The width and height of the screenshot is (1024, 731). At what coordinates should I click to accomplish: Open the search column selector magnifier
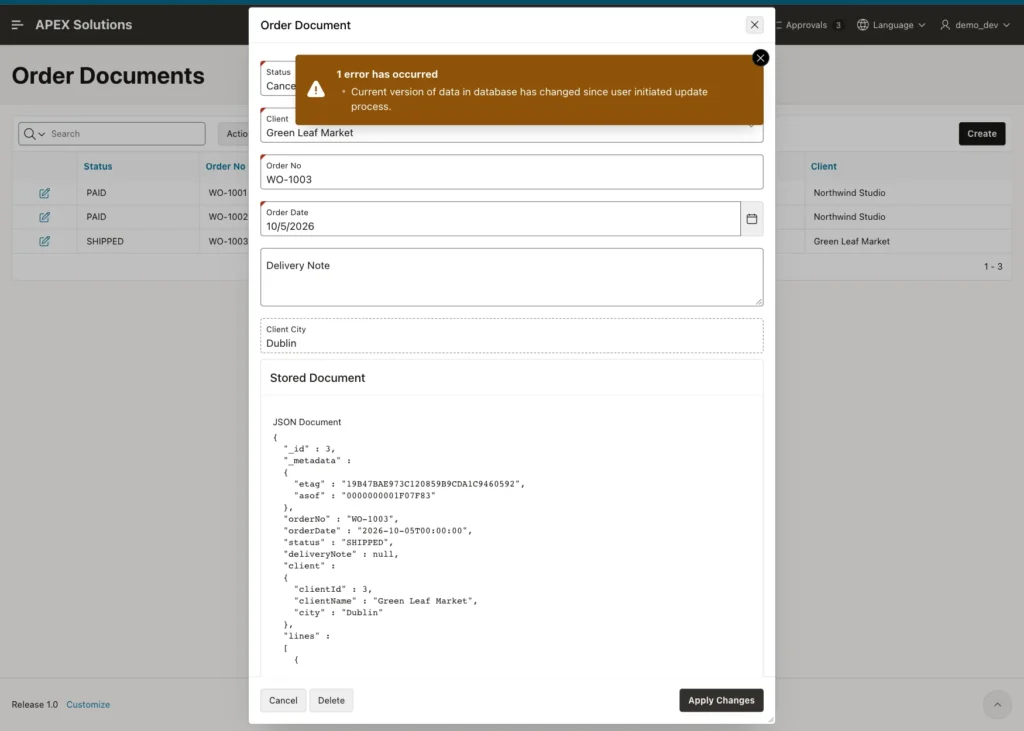point(34,134)
